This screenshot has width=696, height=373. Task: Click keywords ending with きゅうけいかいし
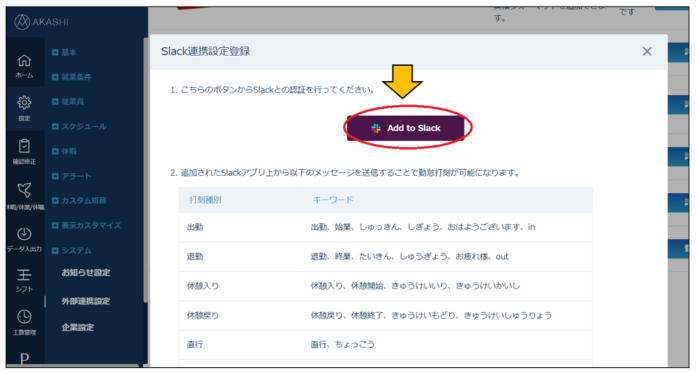pyautogui.click(x=415, y=286)
